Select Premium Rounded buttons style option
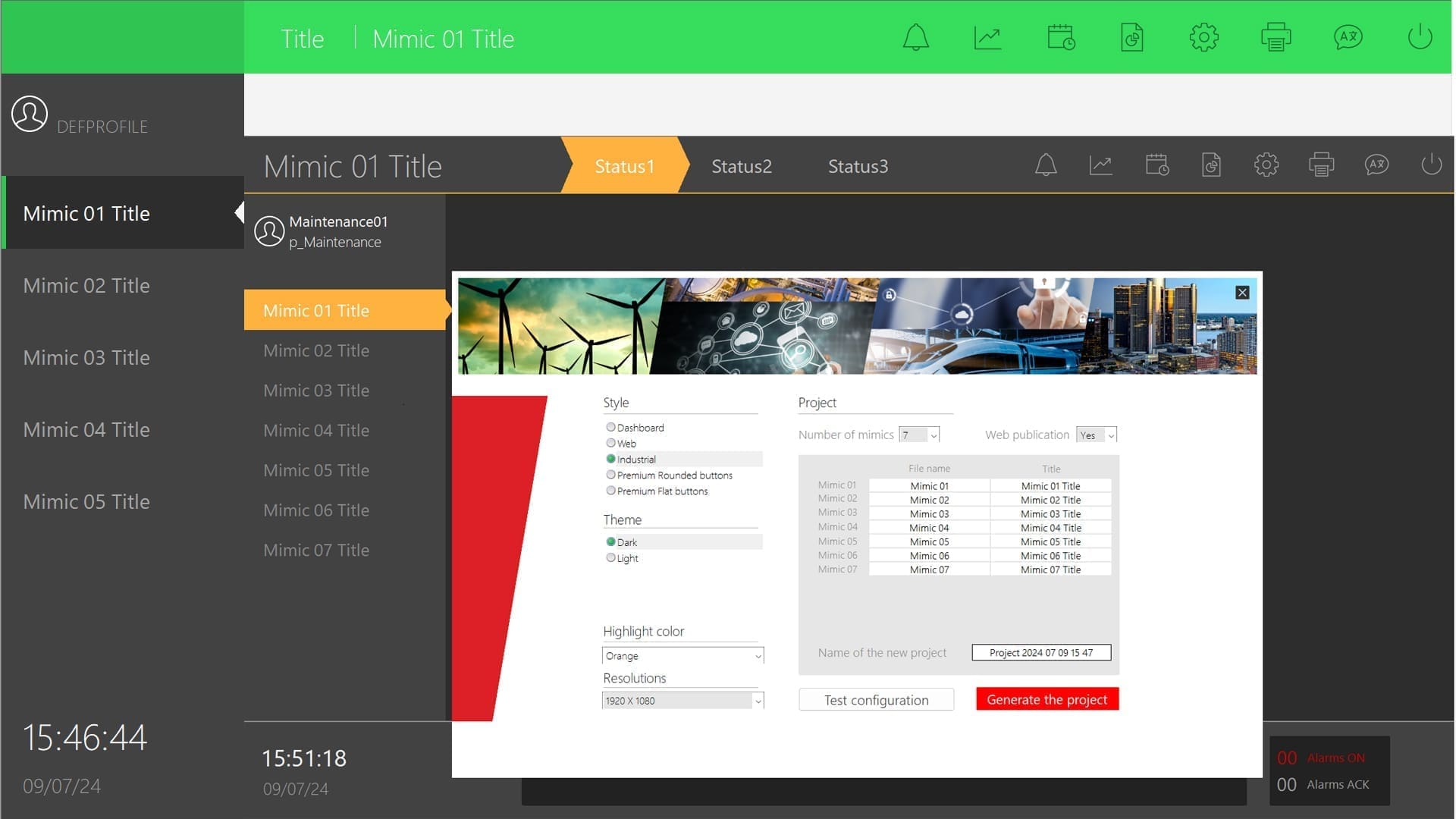The width and height of the screenshot is (1456, 819). (x=610, y=475)
